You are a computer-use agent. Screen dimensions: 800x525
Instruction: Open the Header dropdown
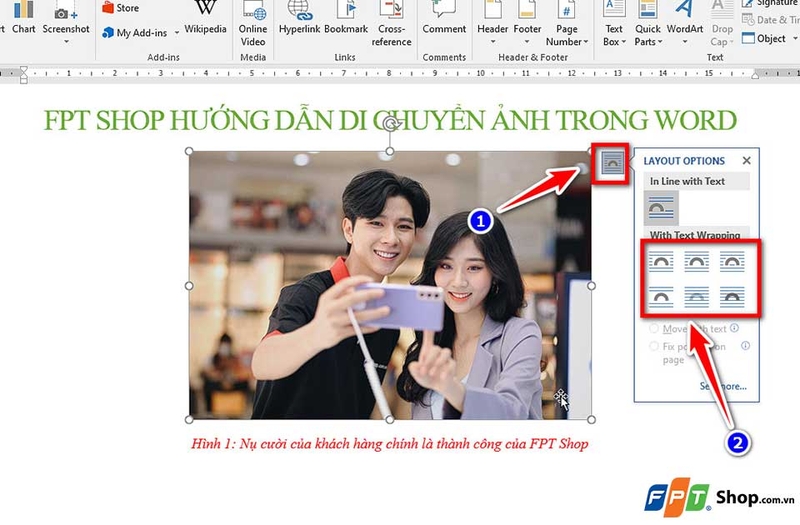pyautogui.click(x=492, y=24)
